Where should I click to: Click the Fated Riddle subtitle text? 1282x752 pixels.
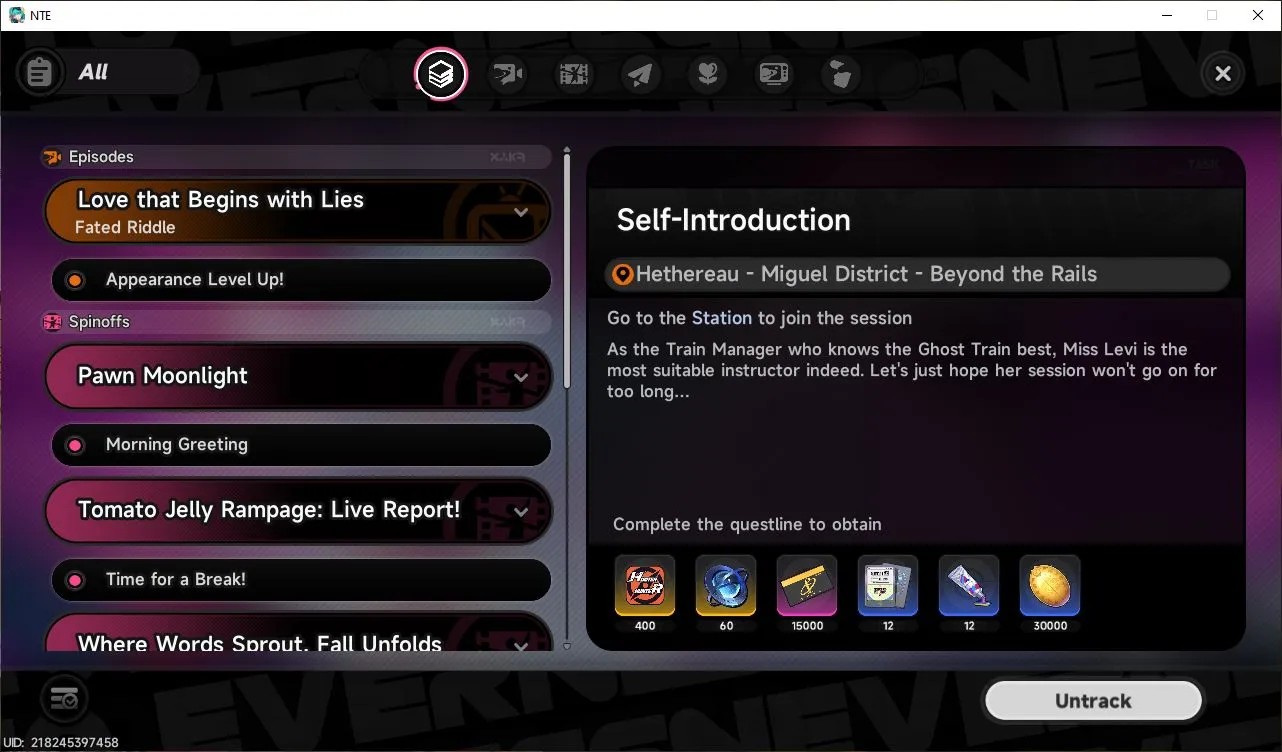[125, 228]
